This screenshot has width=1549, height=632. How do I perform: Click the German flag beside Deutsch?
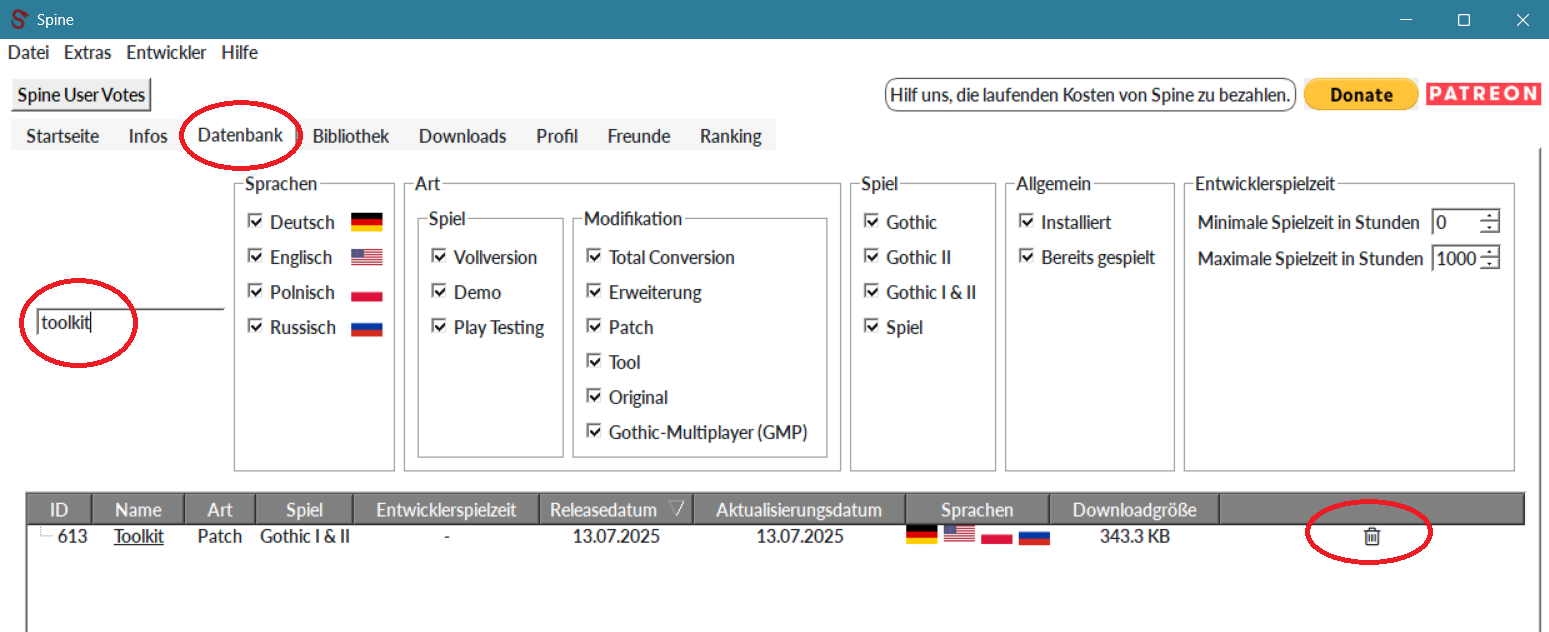click(366, 222)
